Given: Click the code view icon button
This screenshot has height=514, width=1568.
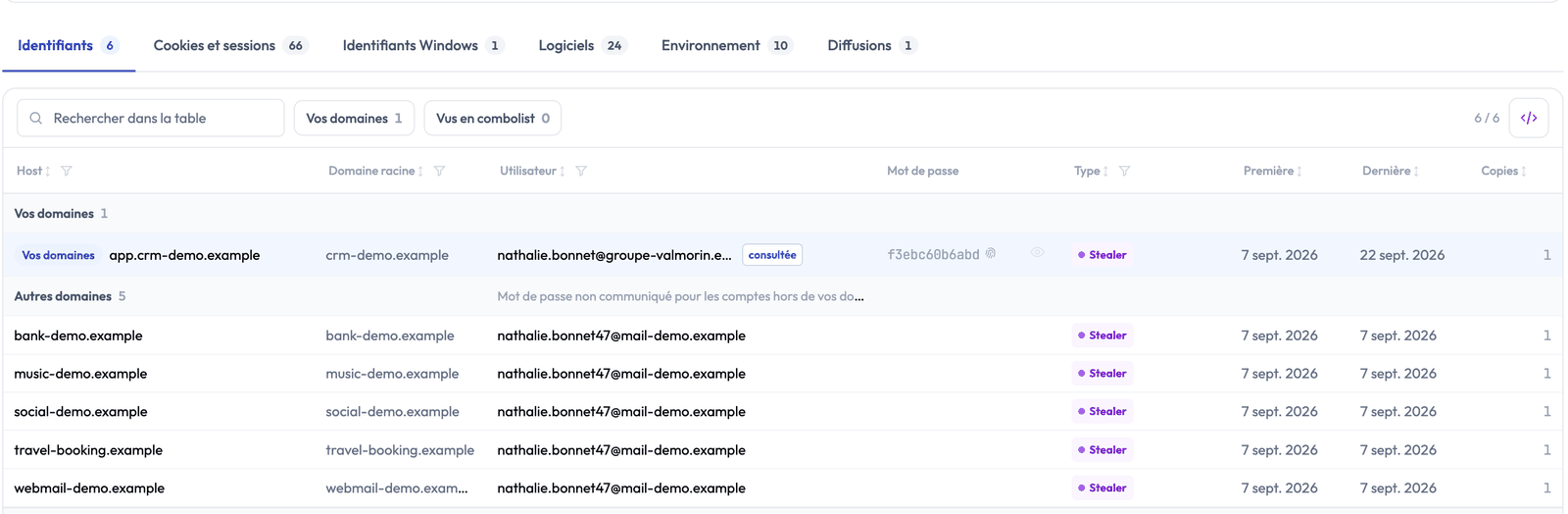Looking at the screenshot, I should (1529, 118).
